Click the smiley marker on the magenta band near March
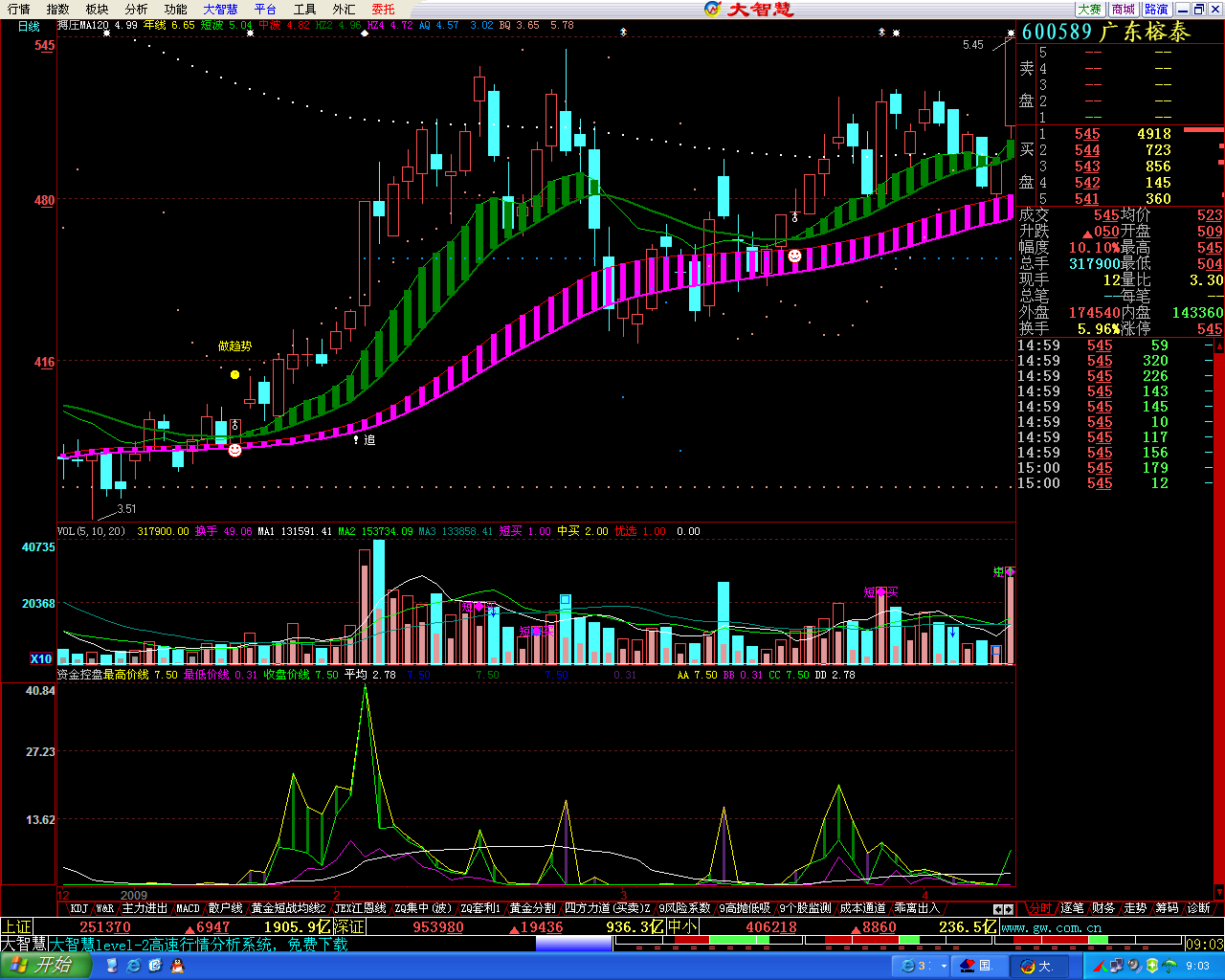The height and width of the screenshot is (980, 1225). click(x=794, y=256)
